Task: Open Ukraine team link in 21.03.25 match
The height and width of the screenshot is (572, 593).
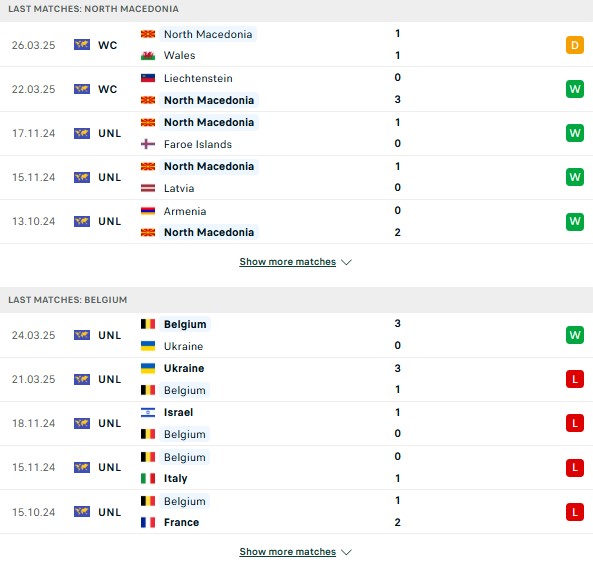Action: [184, 368]
